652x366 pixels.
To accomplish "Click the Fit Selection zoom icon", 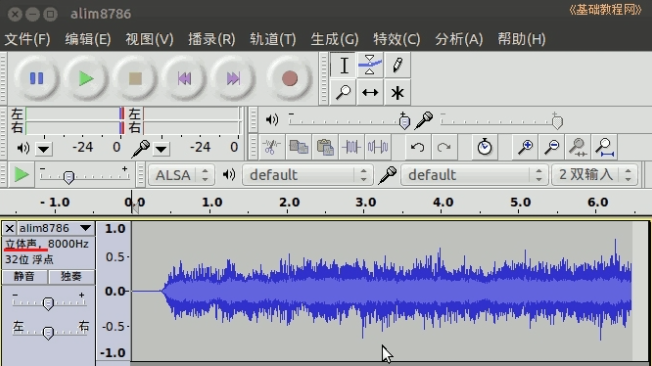I will (x=578, y=147).
